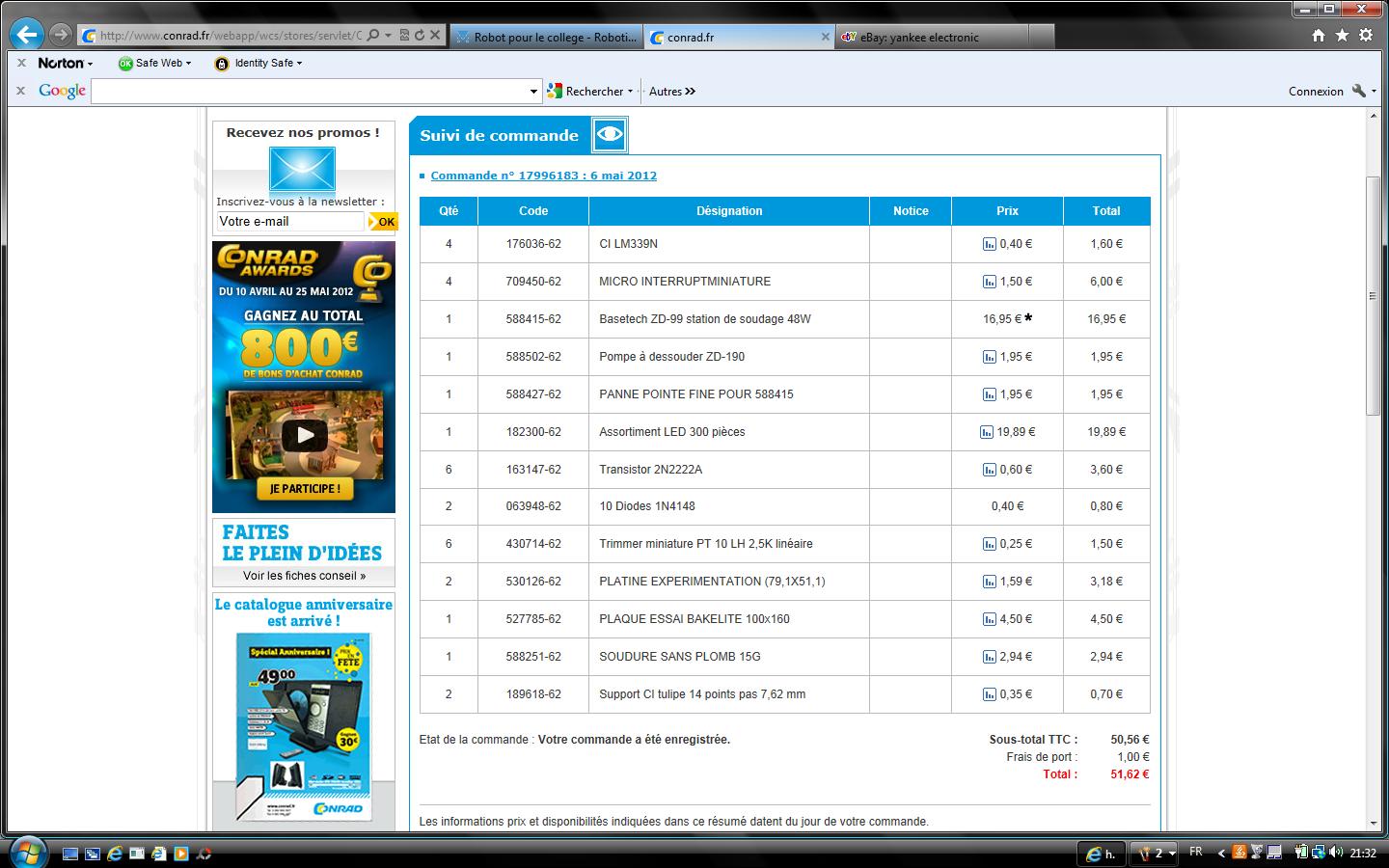Switch to Robot pour le college tab
1389x868 pixels.
[x=546, y=37]
